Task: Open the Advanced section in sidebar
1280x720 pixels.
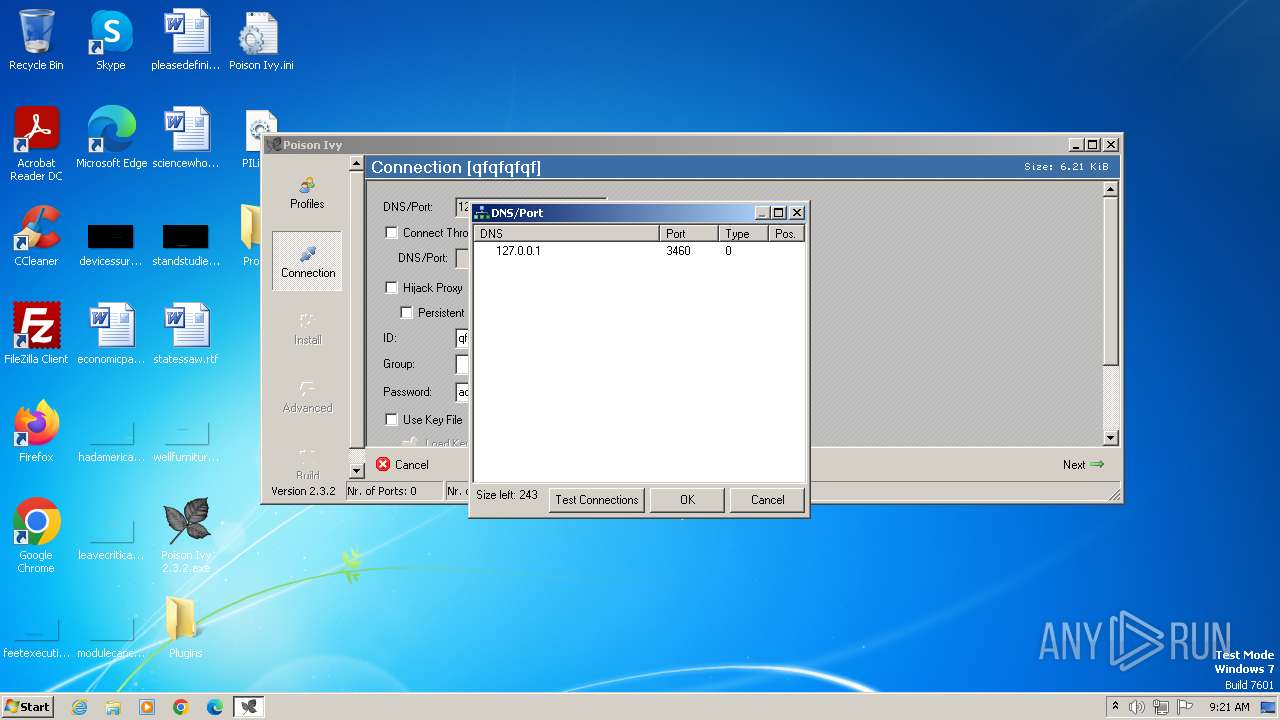Action: (x=307, y=396)
